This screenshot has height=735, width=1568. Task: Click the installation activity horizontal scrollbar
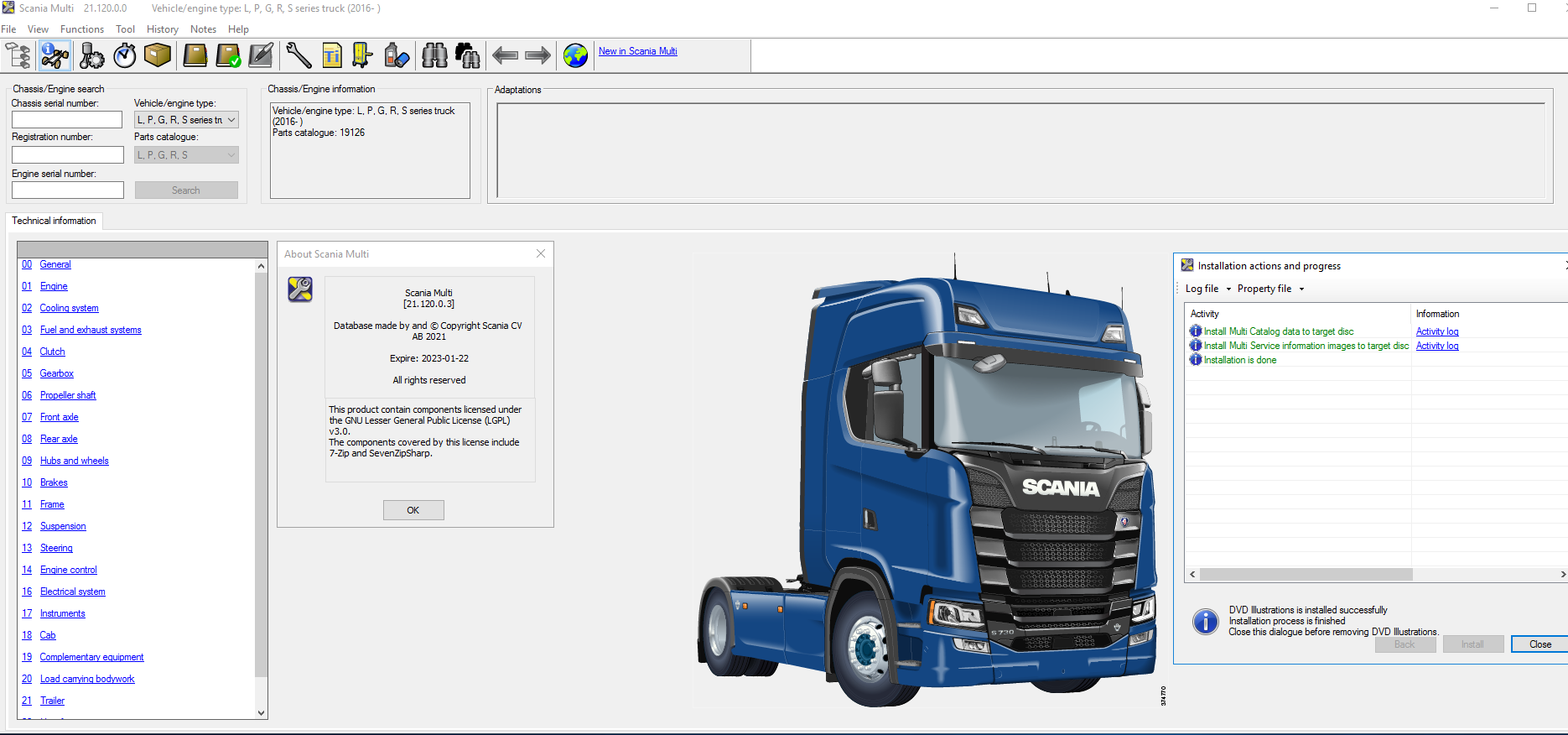[1306, 575]
